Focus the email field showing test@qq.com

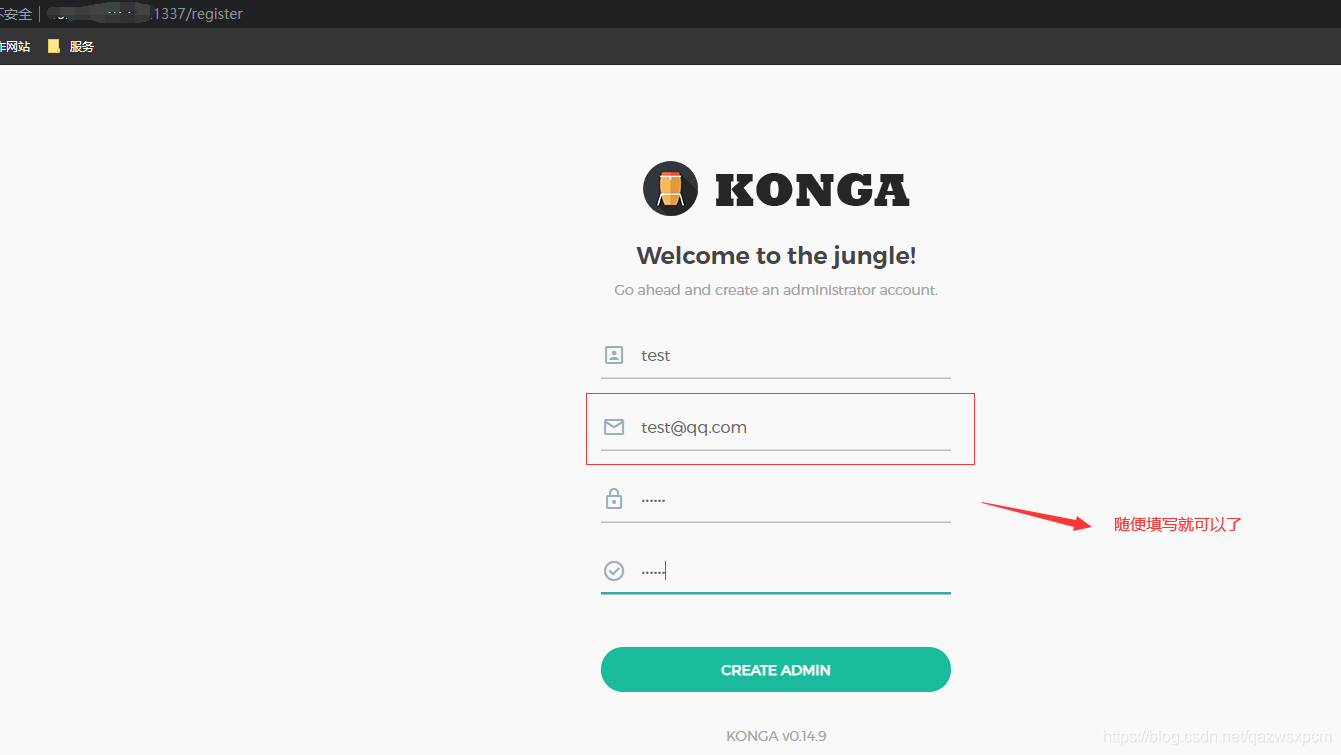click(775, 428)
